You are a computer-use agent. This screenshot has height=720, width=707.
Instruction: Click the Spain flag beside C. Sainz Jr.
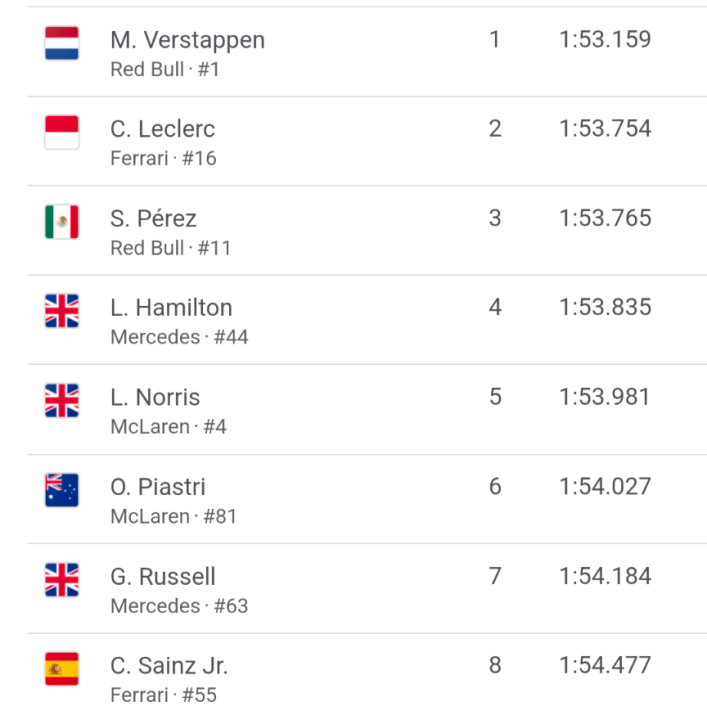[62, 669]
